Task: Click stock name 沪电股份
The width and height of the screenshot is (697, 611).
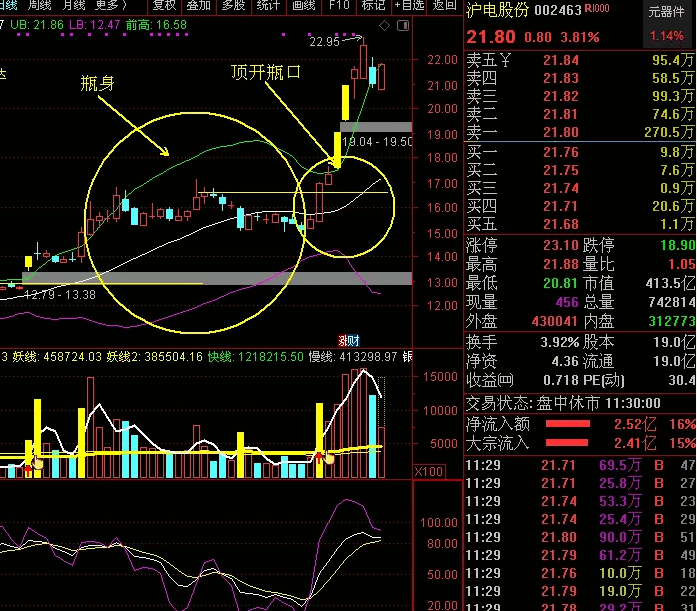Action: pyautogui.click(x=497, y=10)
